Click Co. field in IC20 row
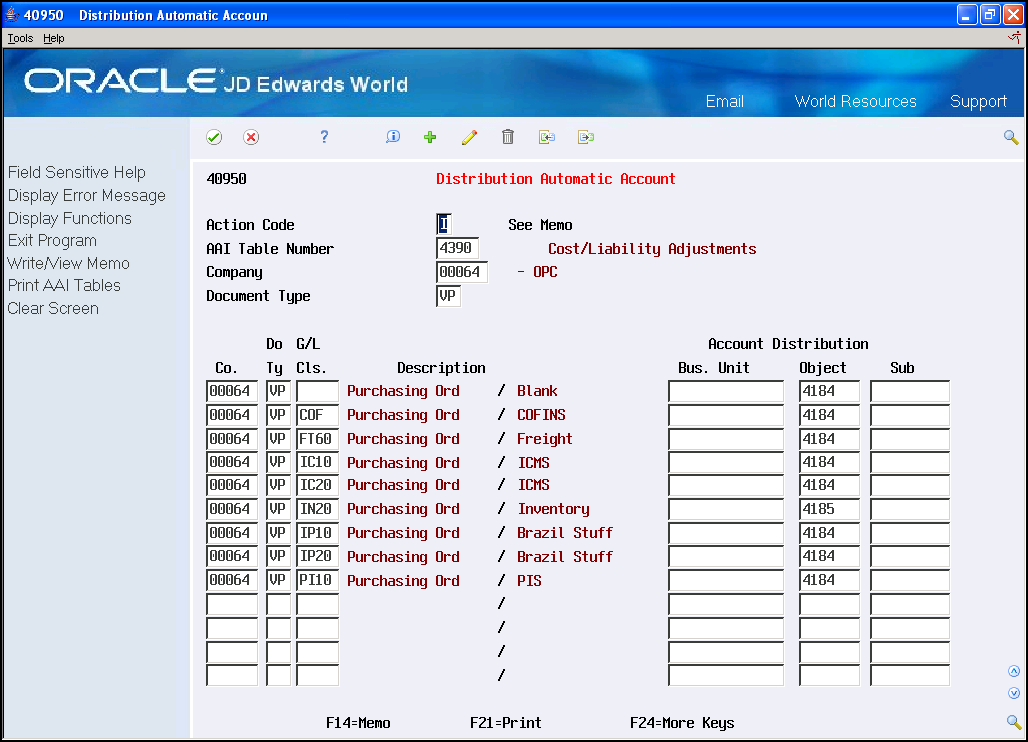This screenshot has width=1028, height=742. (x=231, y=486)
